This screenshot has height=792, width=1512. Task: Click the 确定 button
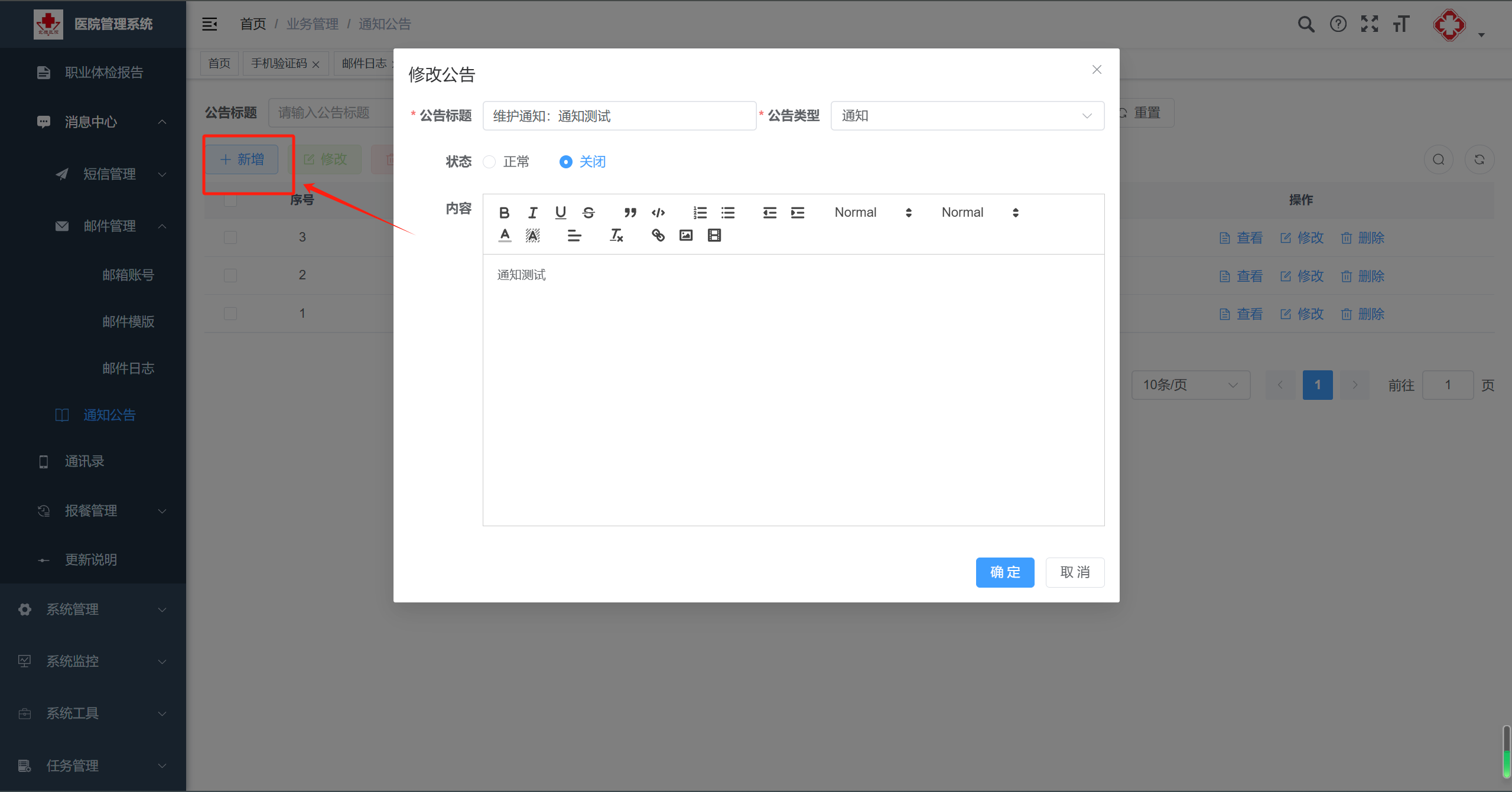[x=1004, y=572]
